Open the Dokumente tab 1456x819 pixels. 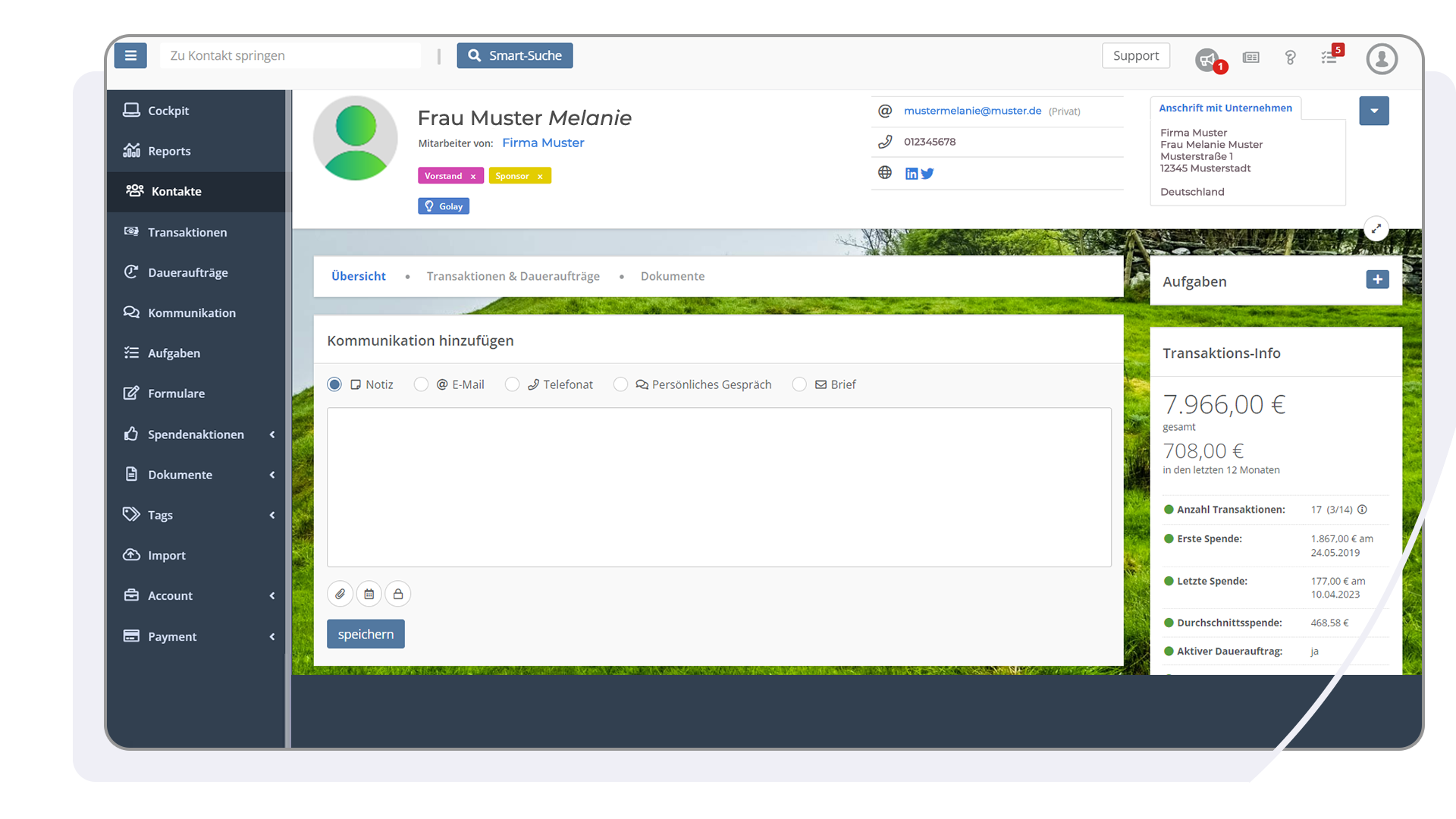[x=673, y=276]
